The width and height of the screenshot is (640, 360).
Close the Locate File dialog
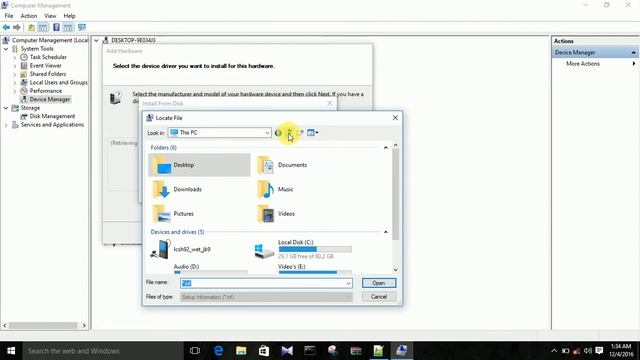tap(395, 118)
